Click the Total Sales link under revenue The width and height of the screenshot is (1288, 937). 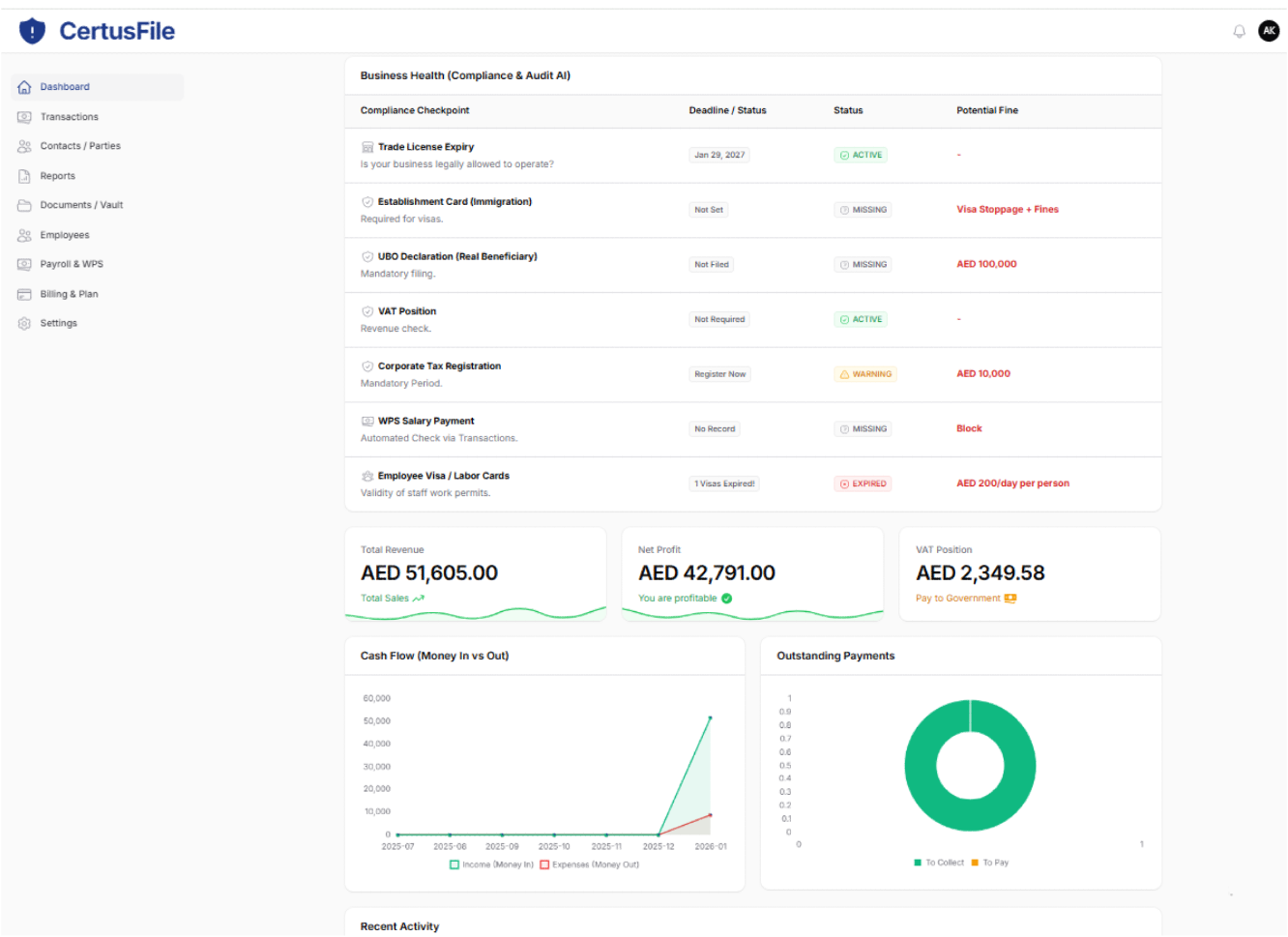[x=384, y=598]
